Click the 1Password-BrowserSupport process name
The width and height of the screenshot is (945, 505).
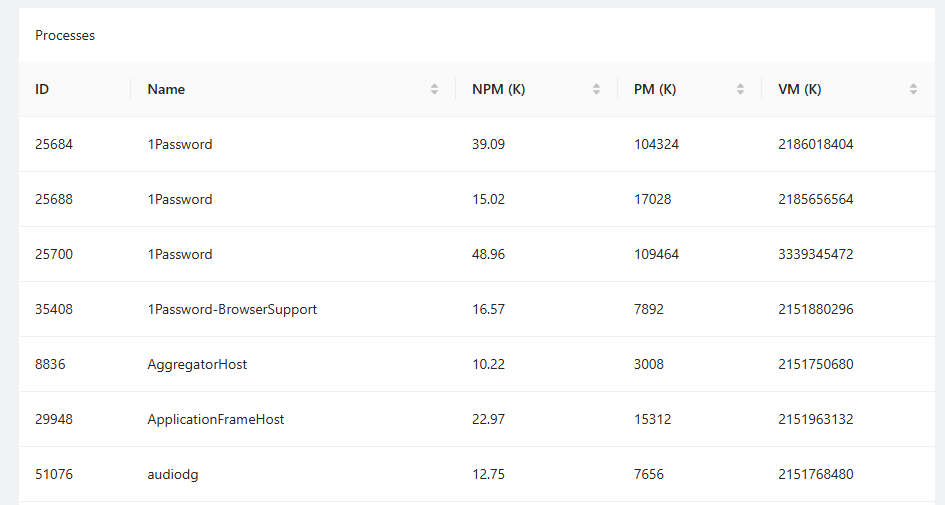tap(232, 309)
